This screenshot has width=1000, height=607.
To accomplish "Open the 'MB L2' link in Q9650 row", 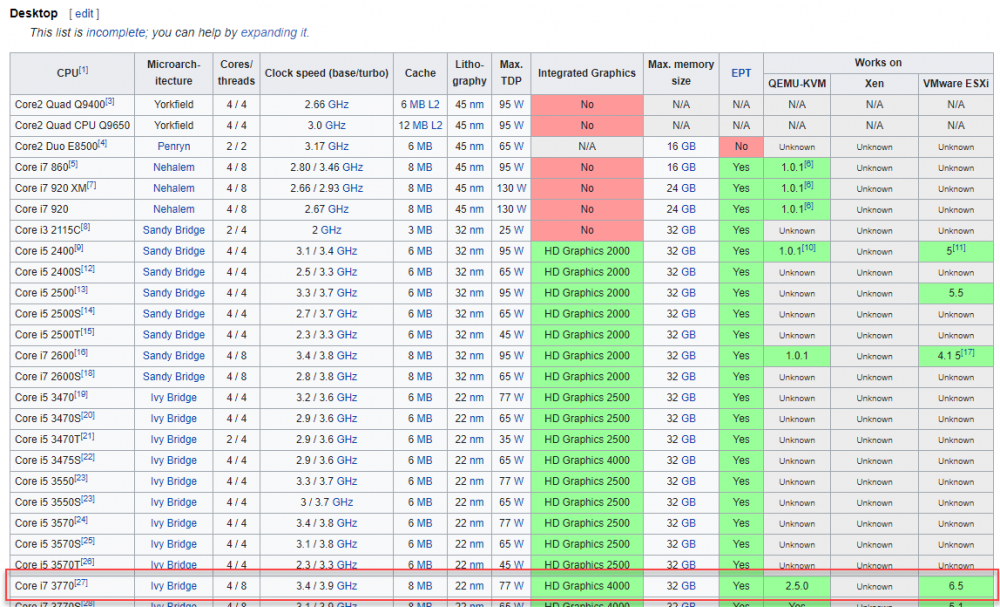I will point(425,126).
